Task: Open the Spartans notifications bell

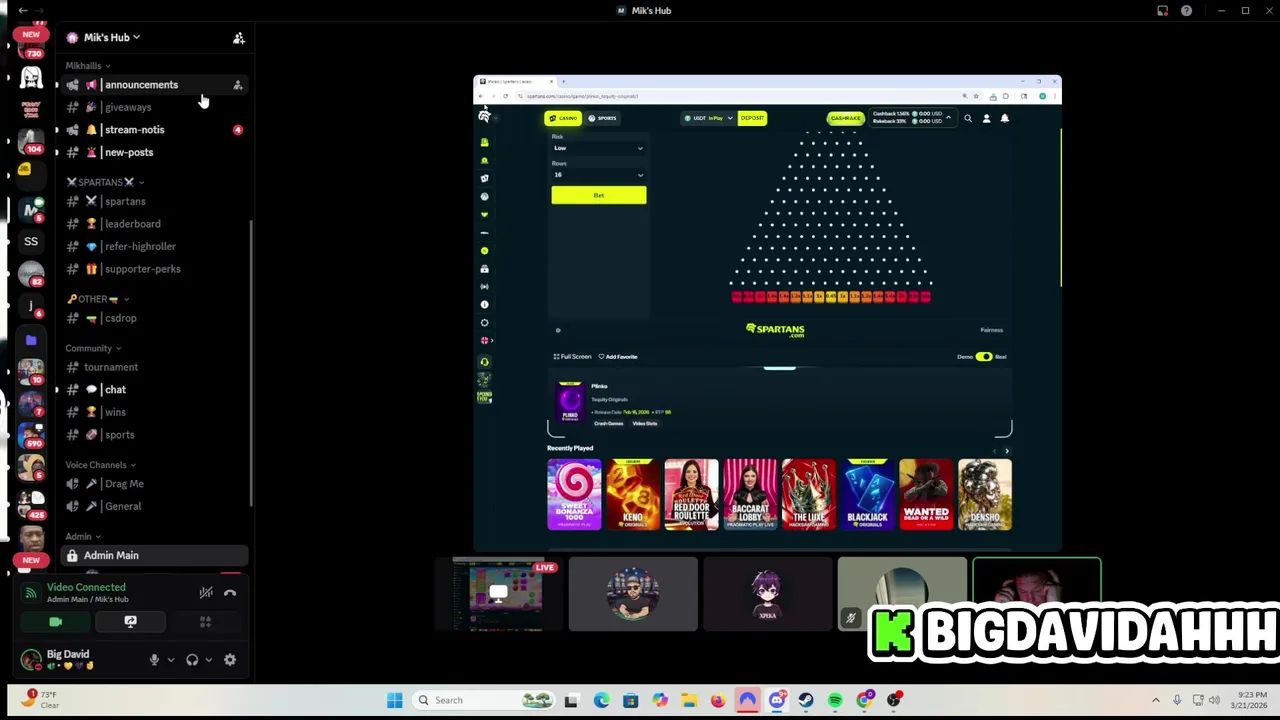Action: (1005, 119)
